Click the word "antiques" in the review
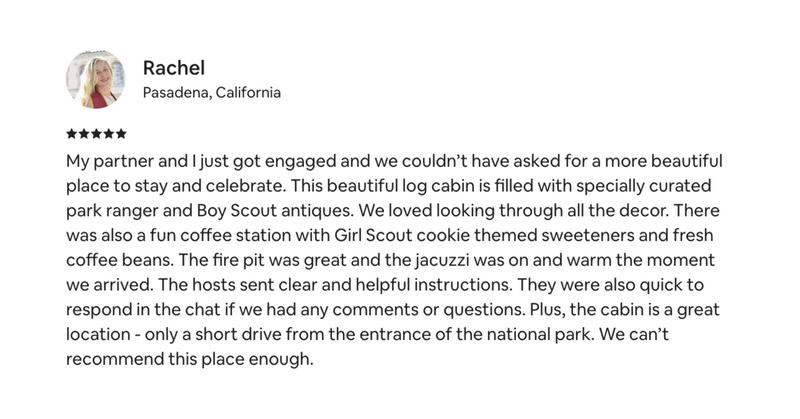 point(317,211)
